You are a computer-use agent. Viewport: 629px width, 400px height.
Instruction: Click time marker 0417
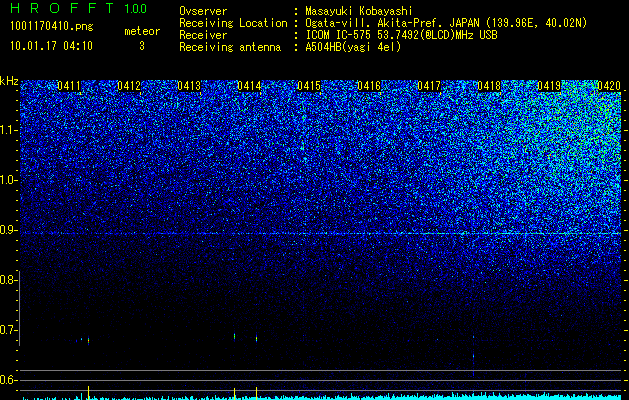(x=429, y=86)
